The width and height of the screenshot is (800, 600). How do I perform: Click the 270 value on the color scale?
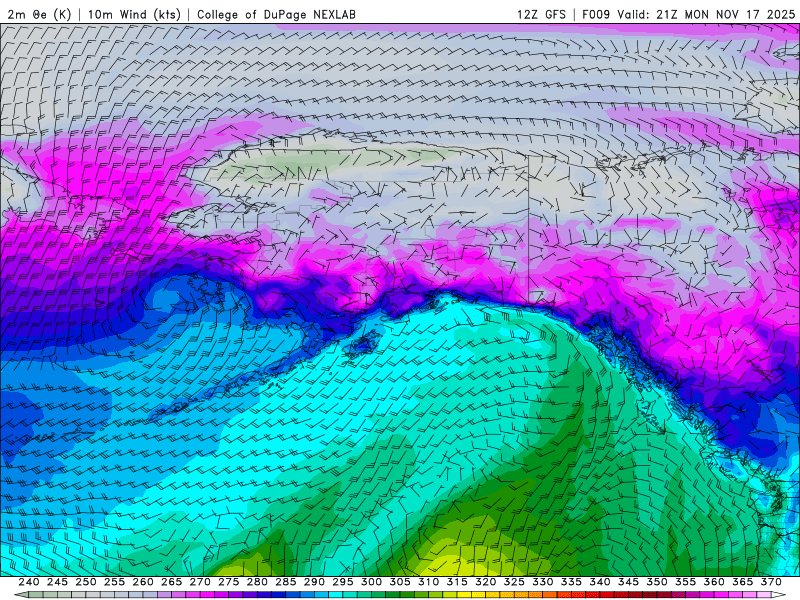(200, 582)
